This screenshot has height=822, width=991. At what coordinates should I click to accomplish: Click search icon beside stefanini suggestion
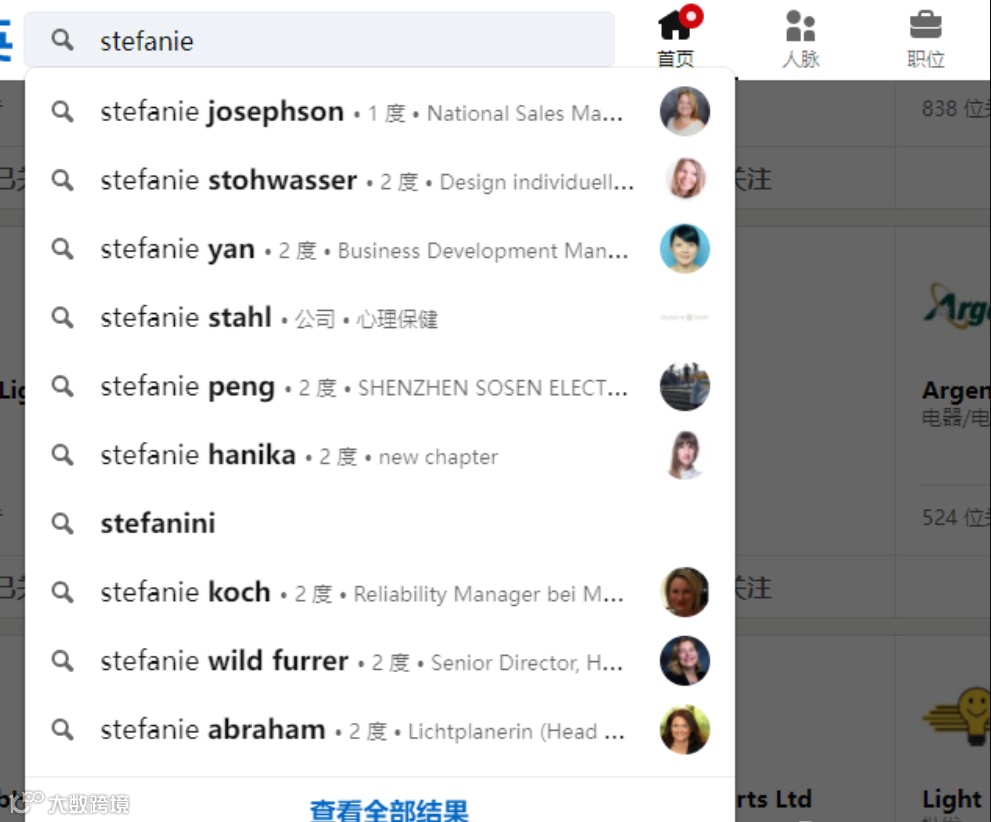coord(62,523)
